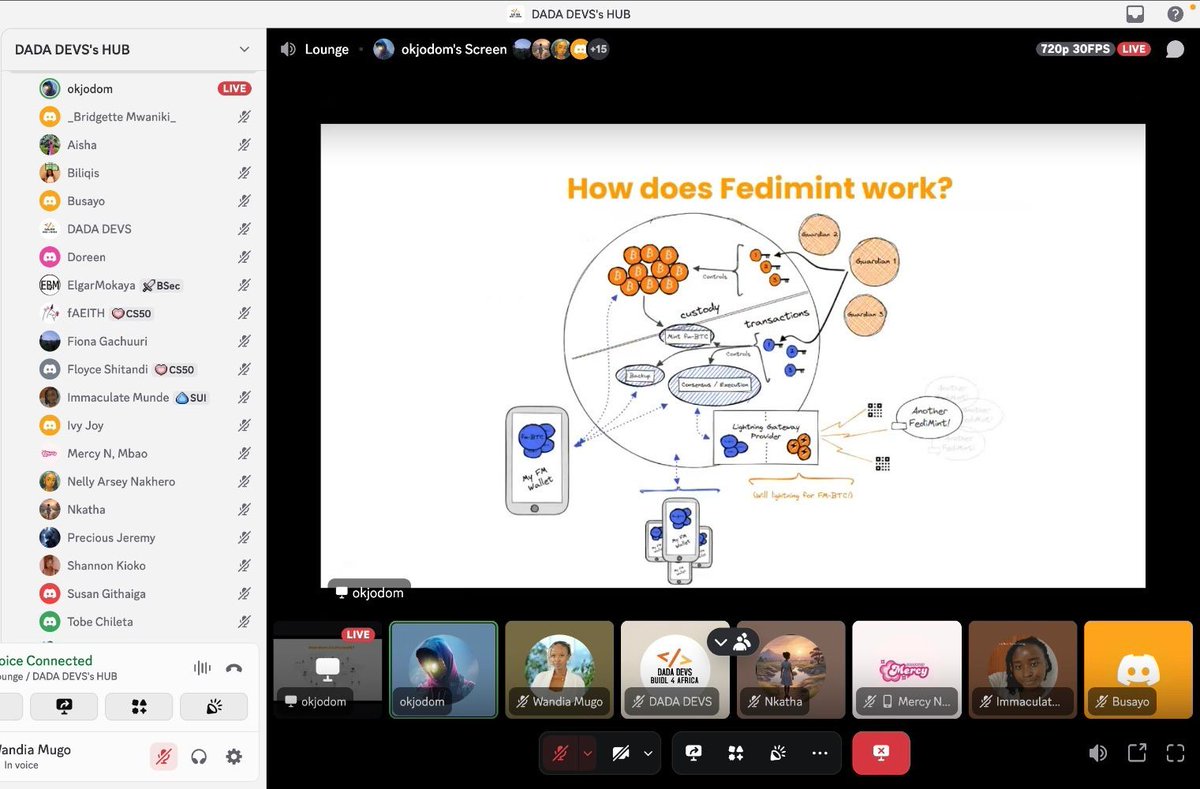The image size is (1200, 789).
Task: Unmute microphone in bottom call bar
Action: click(x=561, y=753)
